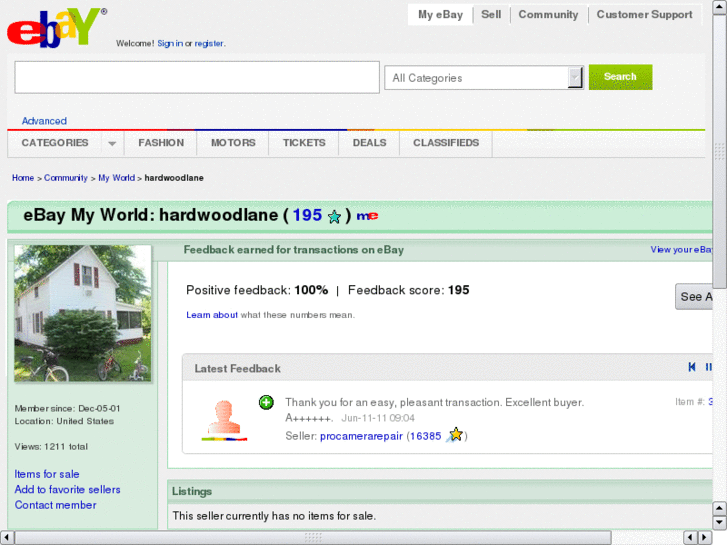Open the Categories arrow menu
The width and height of the screenshot is (727, 545).
pyautogui.click(x=112, y=143)
